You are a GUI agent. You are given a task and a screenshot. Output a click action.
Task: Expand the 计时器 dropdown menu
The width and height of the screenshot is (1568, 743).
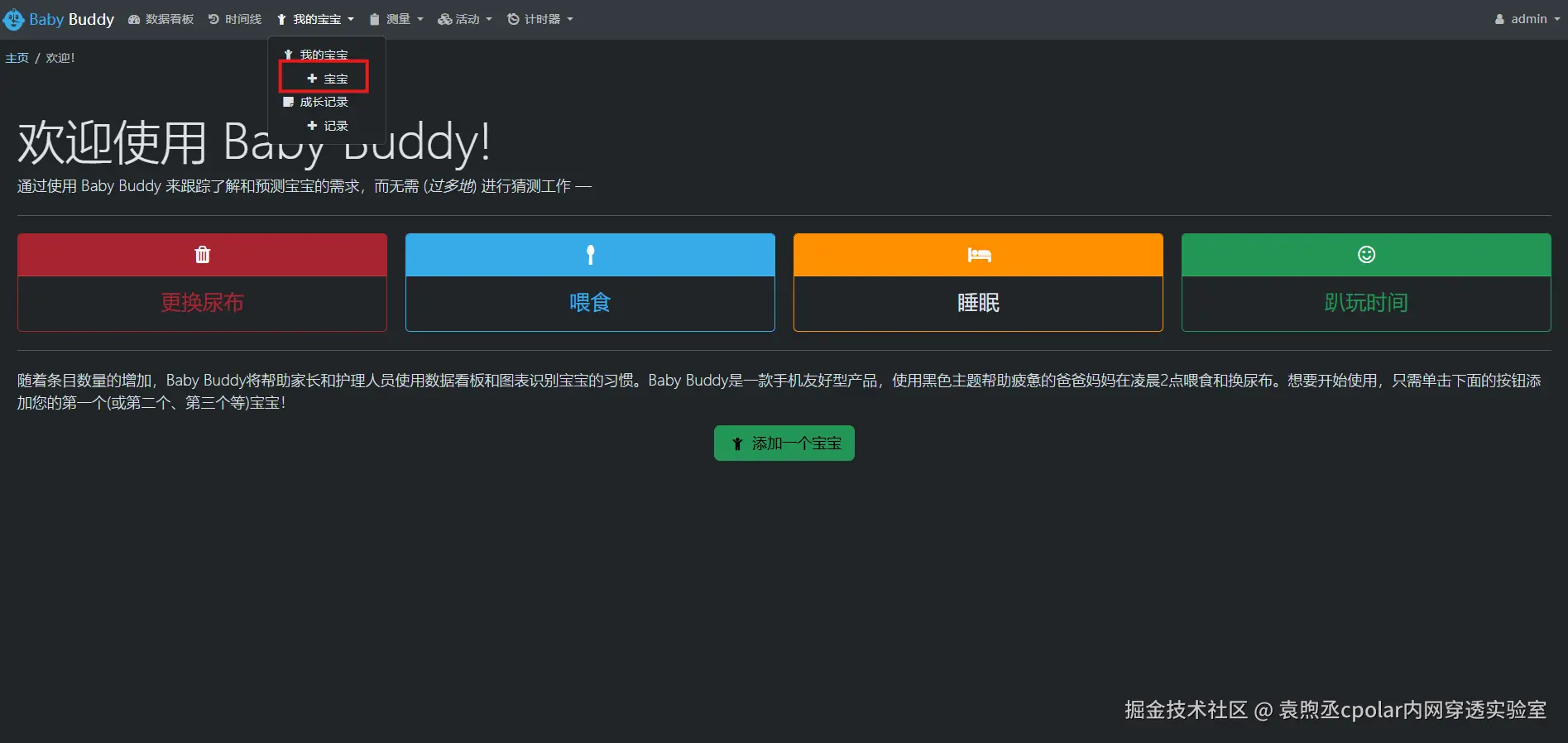(x=540, y=19)
